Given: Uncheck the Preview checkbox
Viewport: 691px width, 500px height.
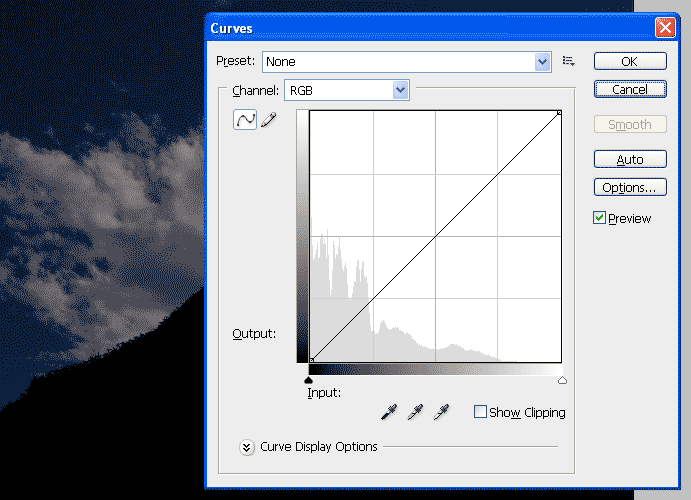Looking at the screenshot, I should click(x=599, y=218).
